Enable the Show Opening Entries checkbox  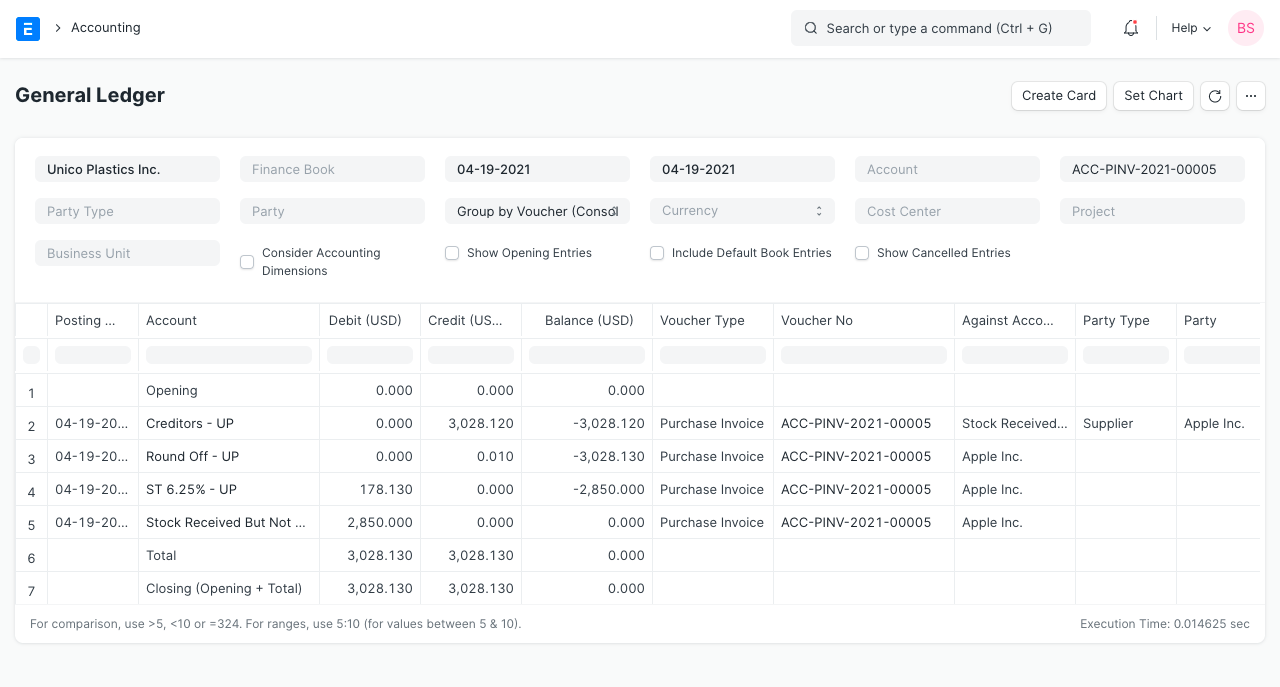click(452, 253)
